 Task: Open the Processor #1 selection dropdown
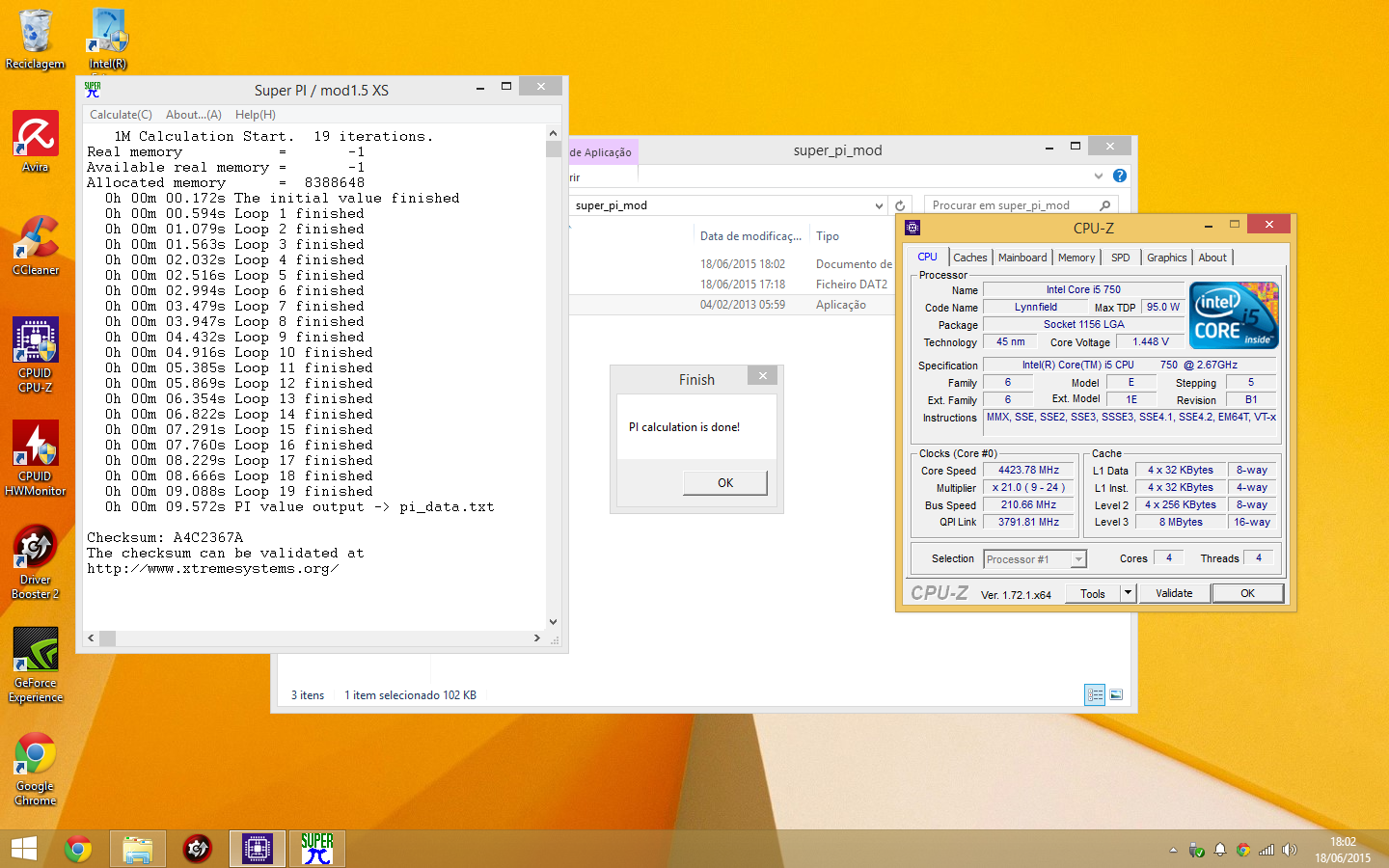tap(1035, 559)
